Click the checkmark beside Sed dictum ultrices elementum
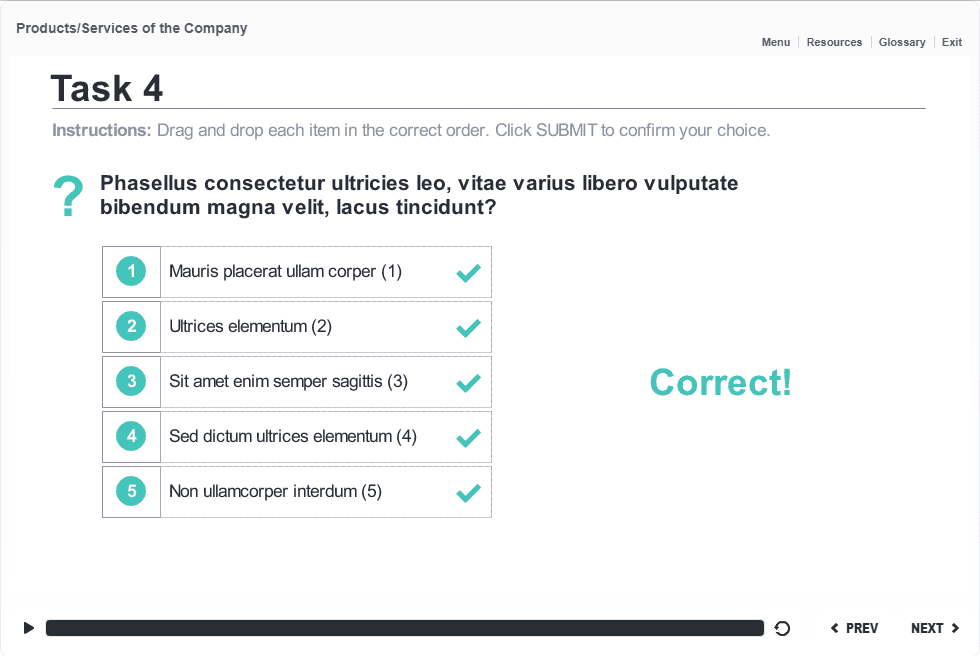This screenshot has height=656, width=980. (x=468, y=436)
